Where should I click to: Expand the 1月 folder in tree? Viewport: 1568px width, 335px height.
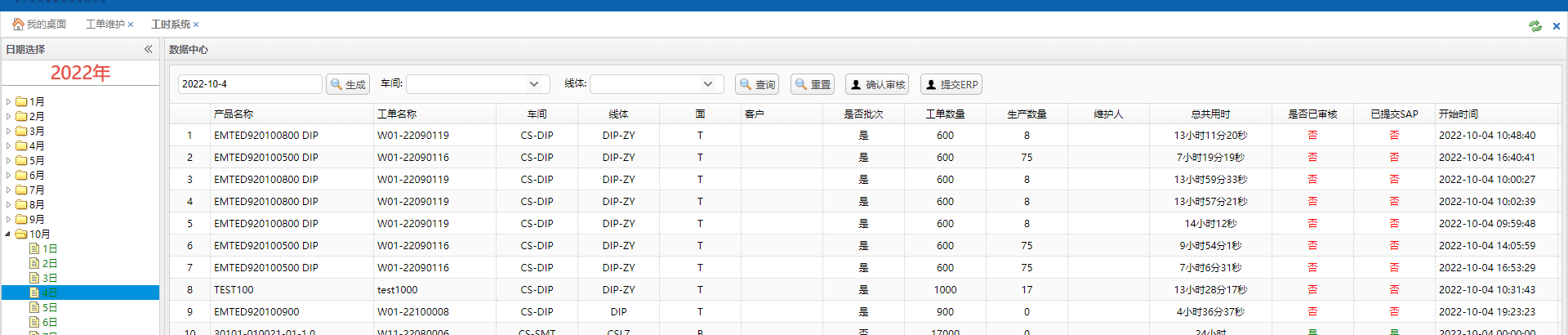8,102
